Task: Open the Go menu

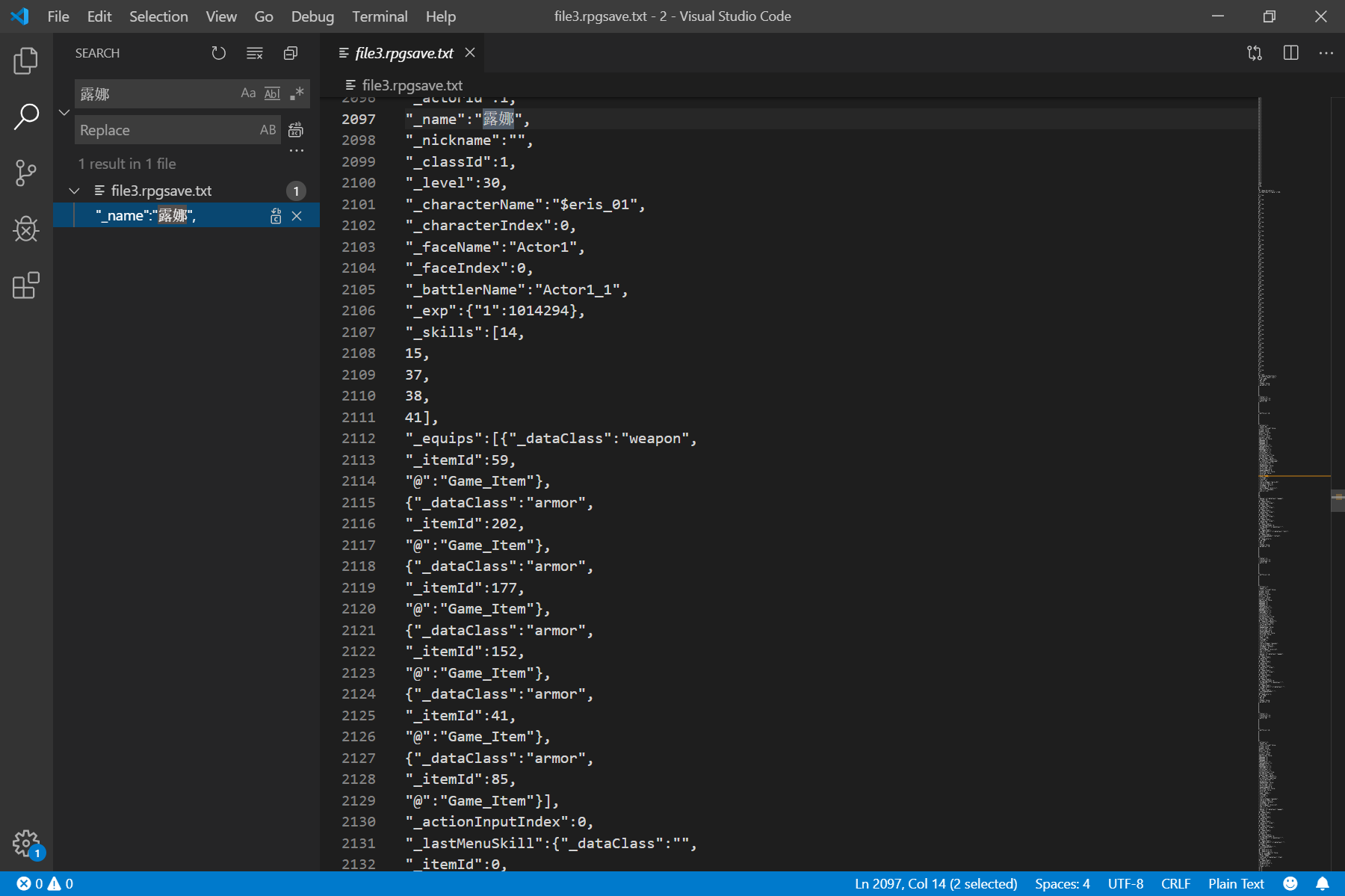Action: click(x=264, y=16)
